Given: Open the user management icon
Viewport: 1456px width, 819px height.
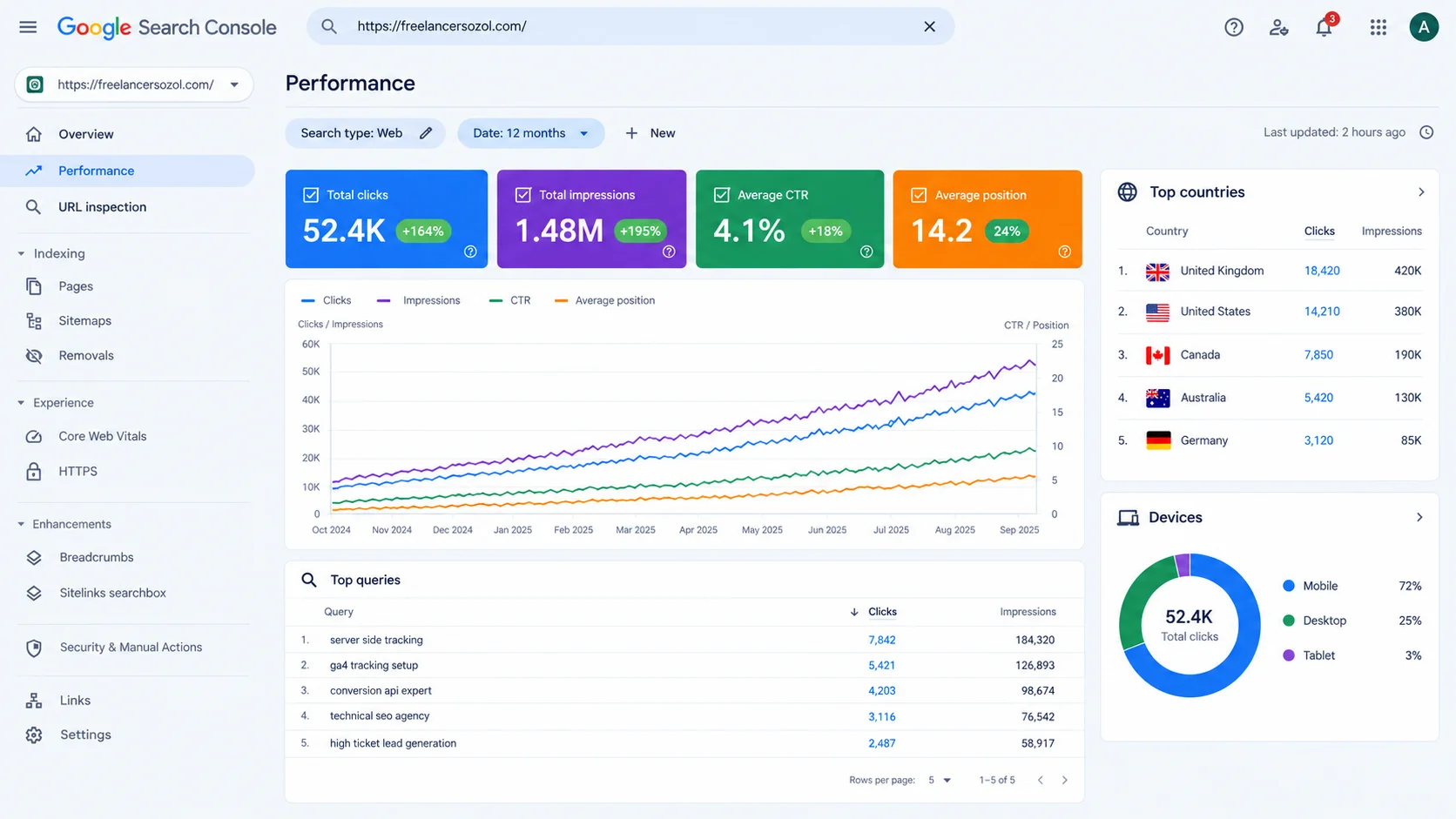Looking at the screenshot, I should coord(1278,27).
